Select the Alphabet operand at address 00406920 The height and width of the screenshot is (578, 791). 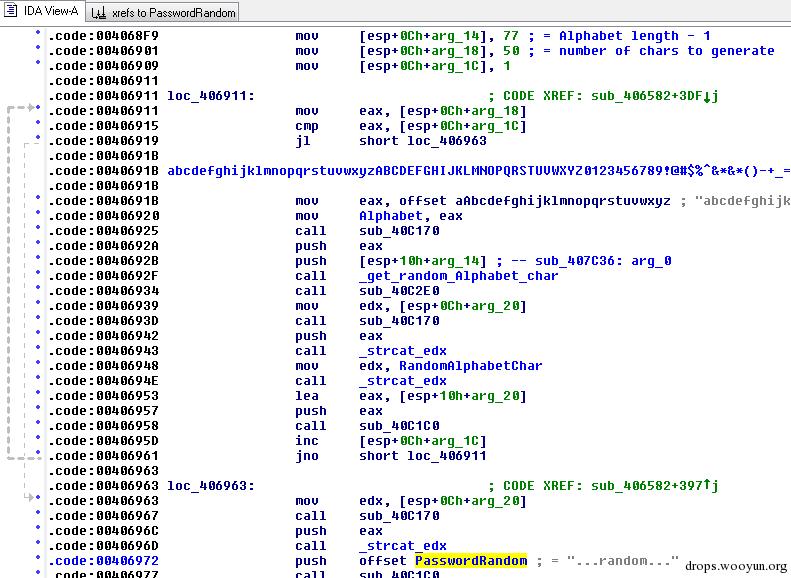coord(391,216)
